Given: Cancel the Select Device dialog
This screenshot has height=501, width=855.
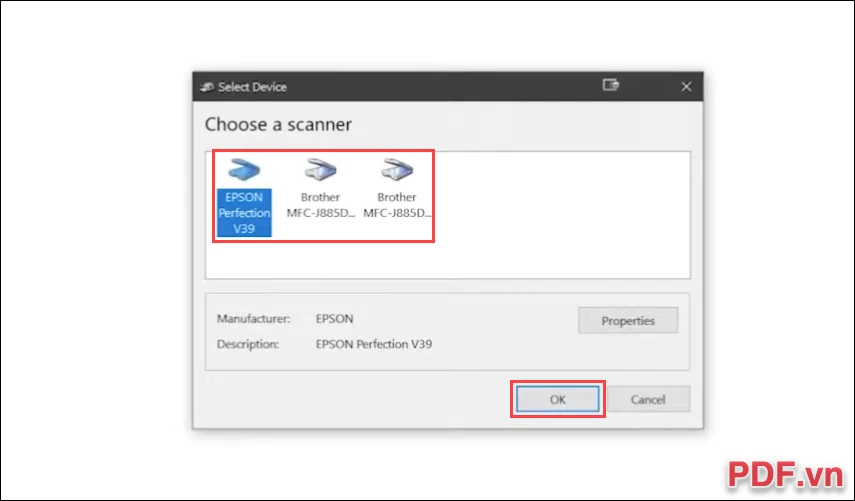Looking at the screenshot, I should pos(648,400).
